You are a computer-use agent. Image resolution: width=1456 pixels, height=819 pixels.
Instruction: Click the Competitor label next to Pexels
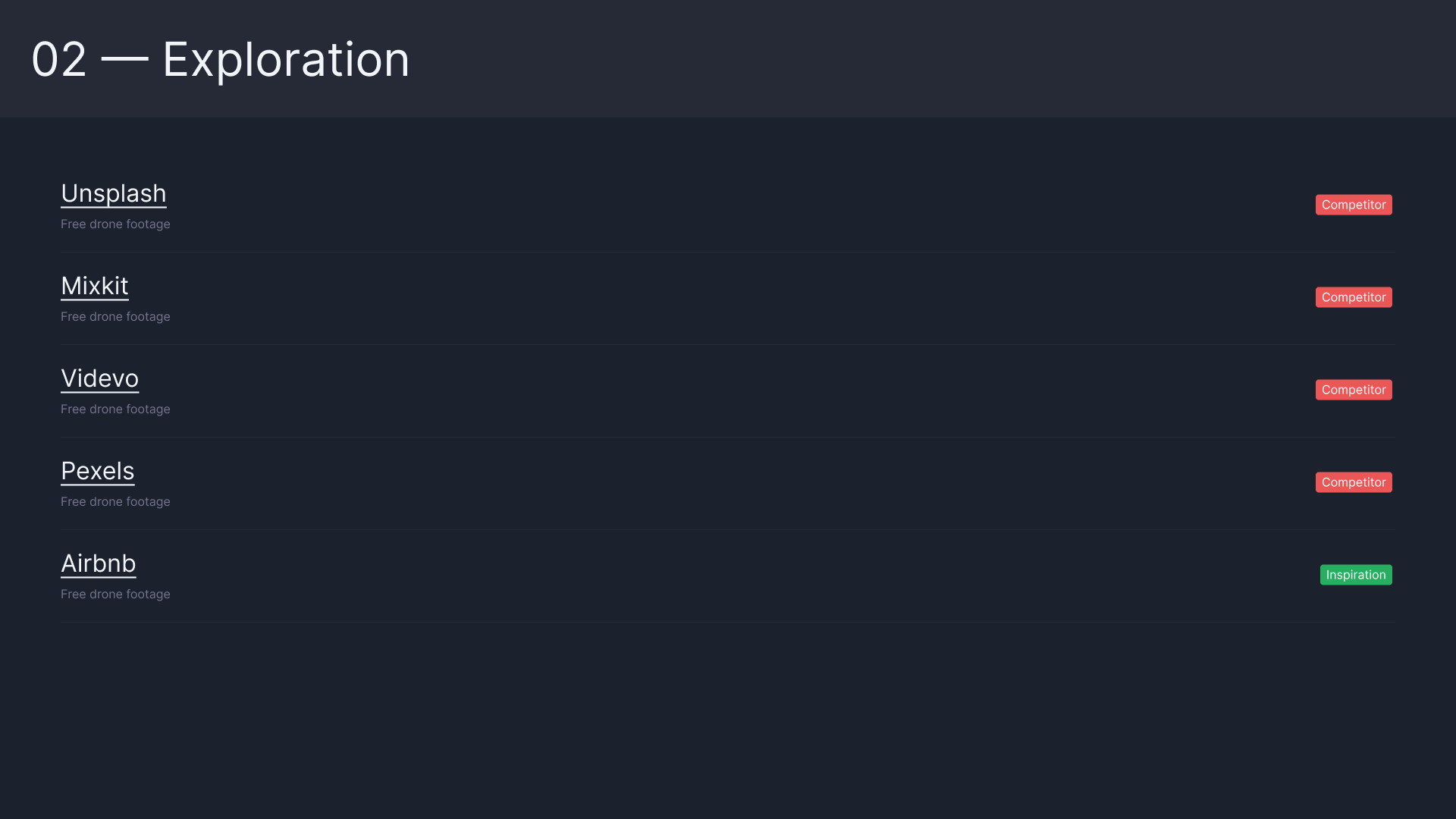(1354, 482)
